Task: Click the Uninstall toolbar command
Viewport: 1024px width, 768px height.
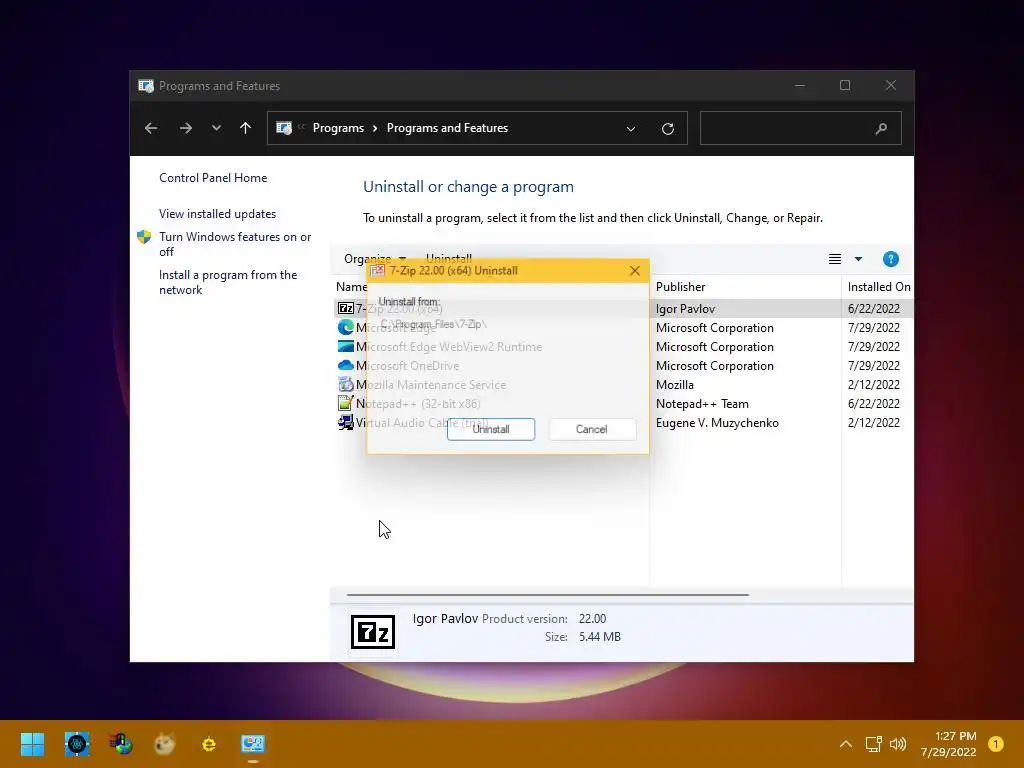Action: tap(449, 259)
